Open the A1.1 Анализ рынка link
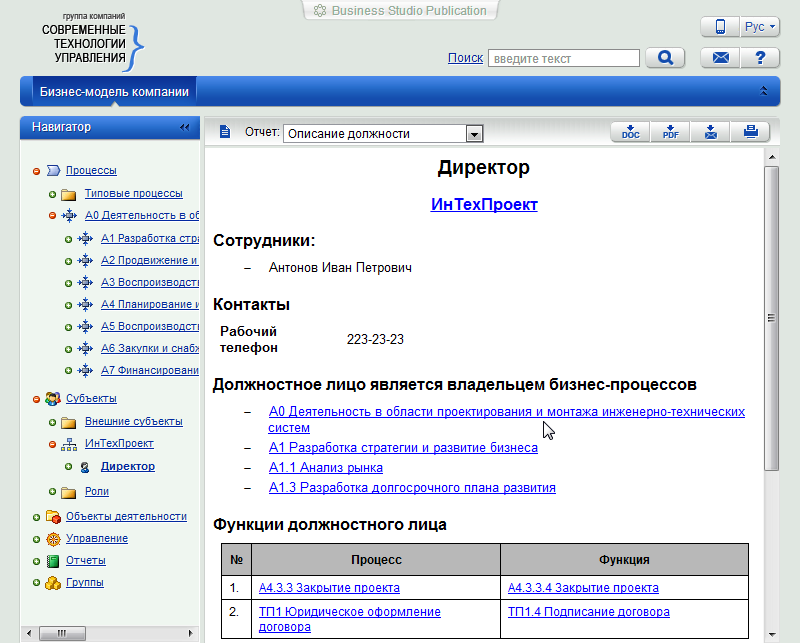This screenshot has height=643, width=800. click(x=325, y=468)
